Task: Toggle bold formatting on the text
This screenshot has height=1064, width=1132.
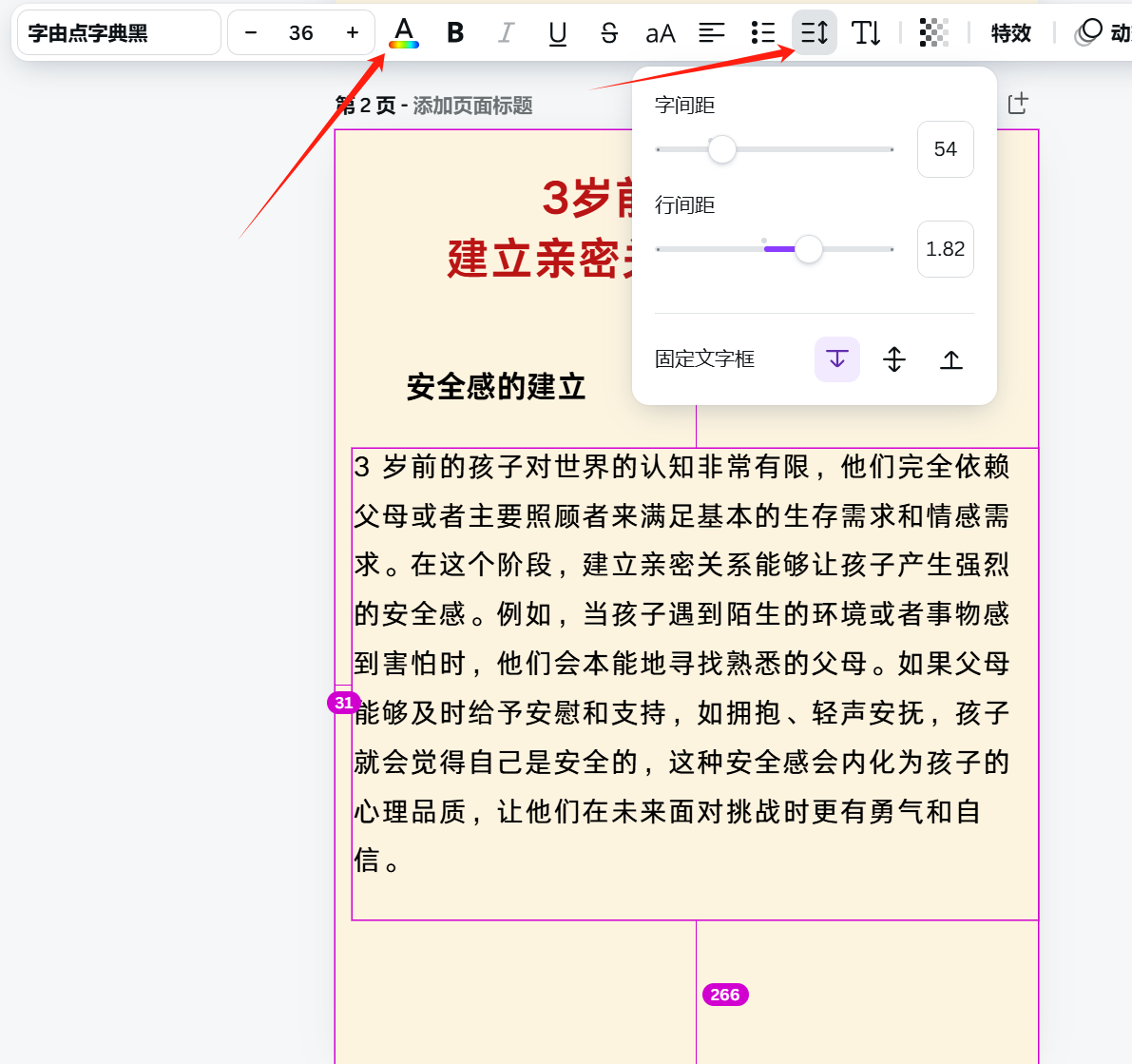Action: pyautogui.click(x=455, y=32)
